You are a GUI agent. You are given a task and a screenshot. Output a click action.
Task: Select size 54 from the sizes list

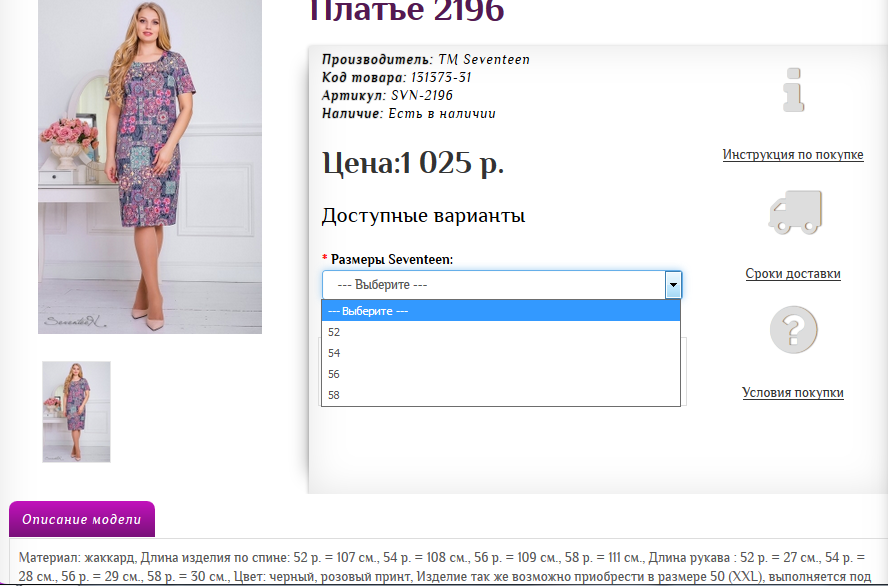pos(400,353)
